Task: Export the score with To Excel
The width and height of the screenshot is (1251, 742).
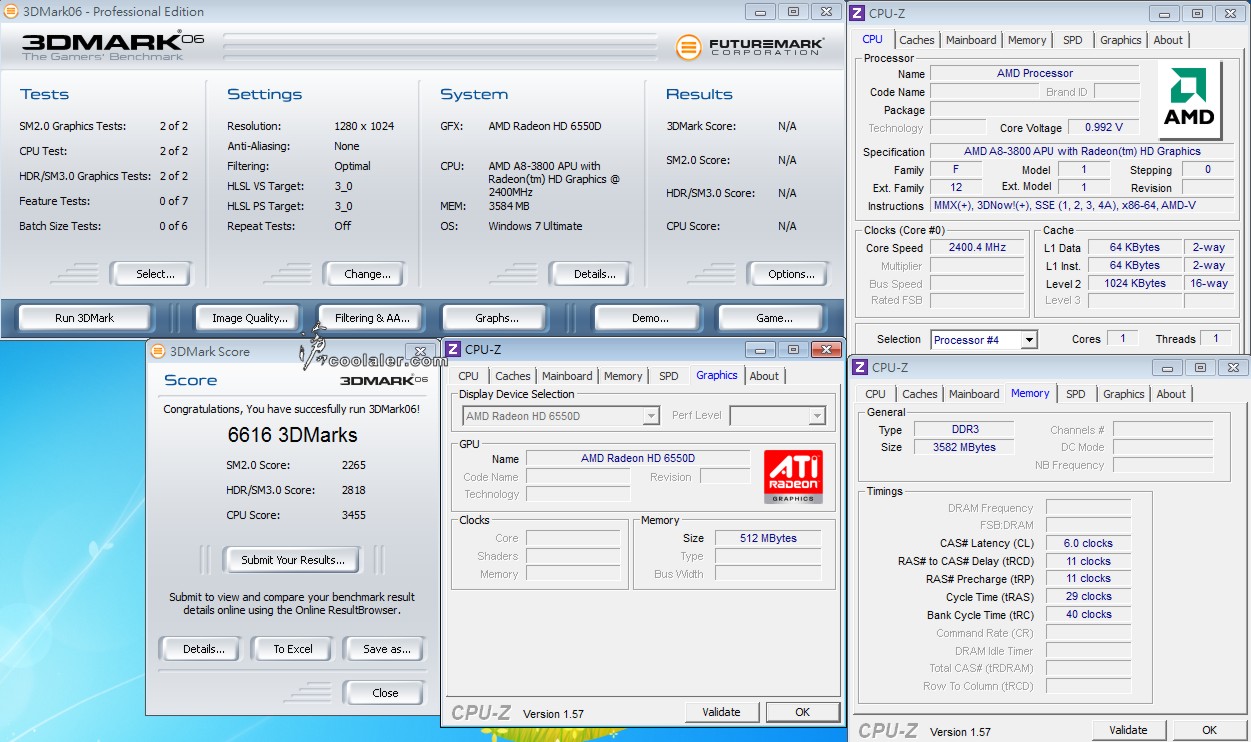Action: pyautogui.click(x=293, y=649)
